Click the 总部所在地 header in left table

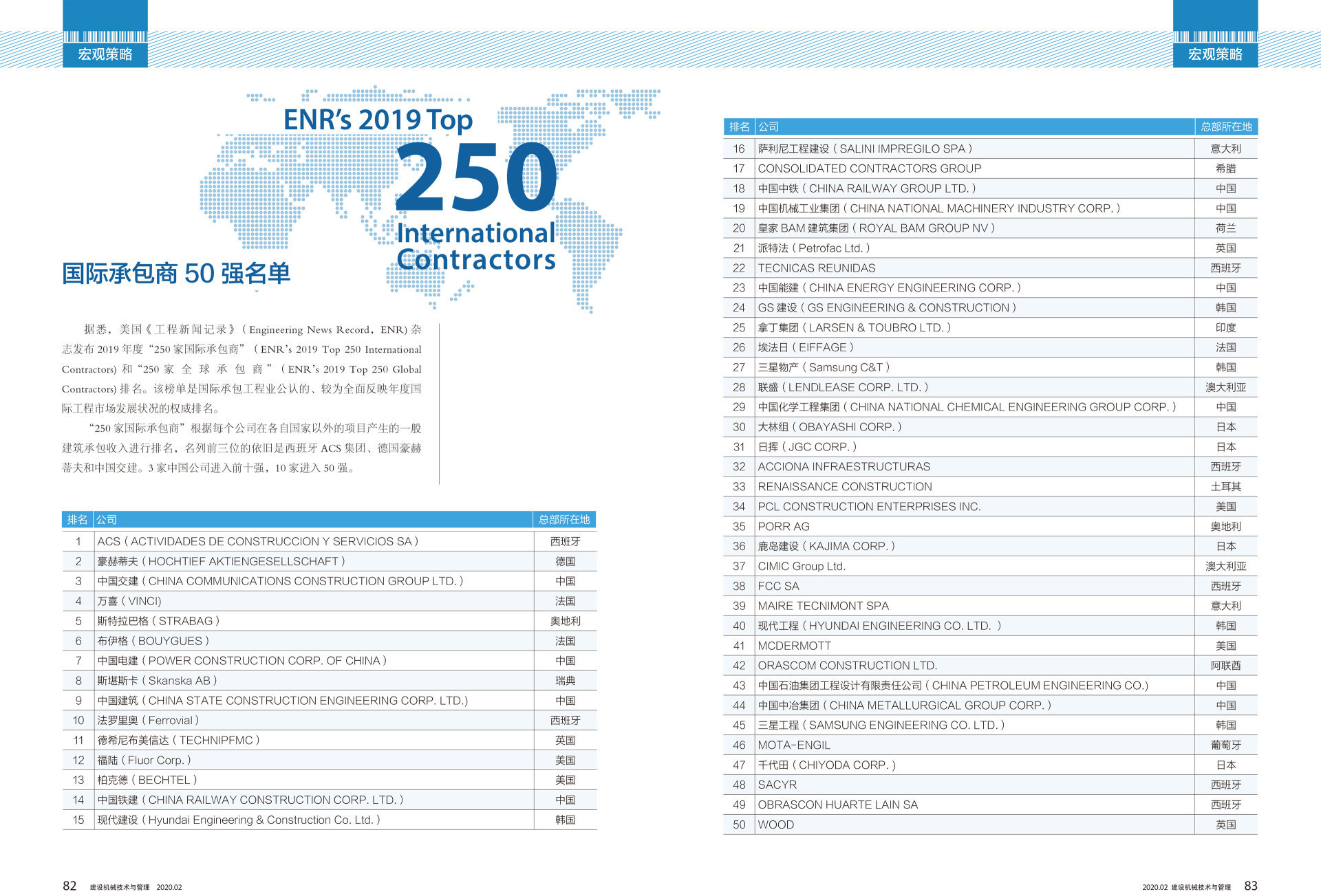click(564, 520)
